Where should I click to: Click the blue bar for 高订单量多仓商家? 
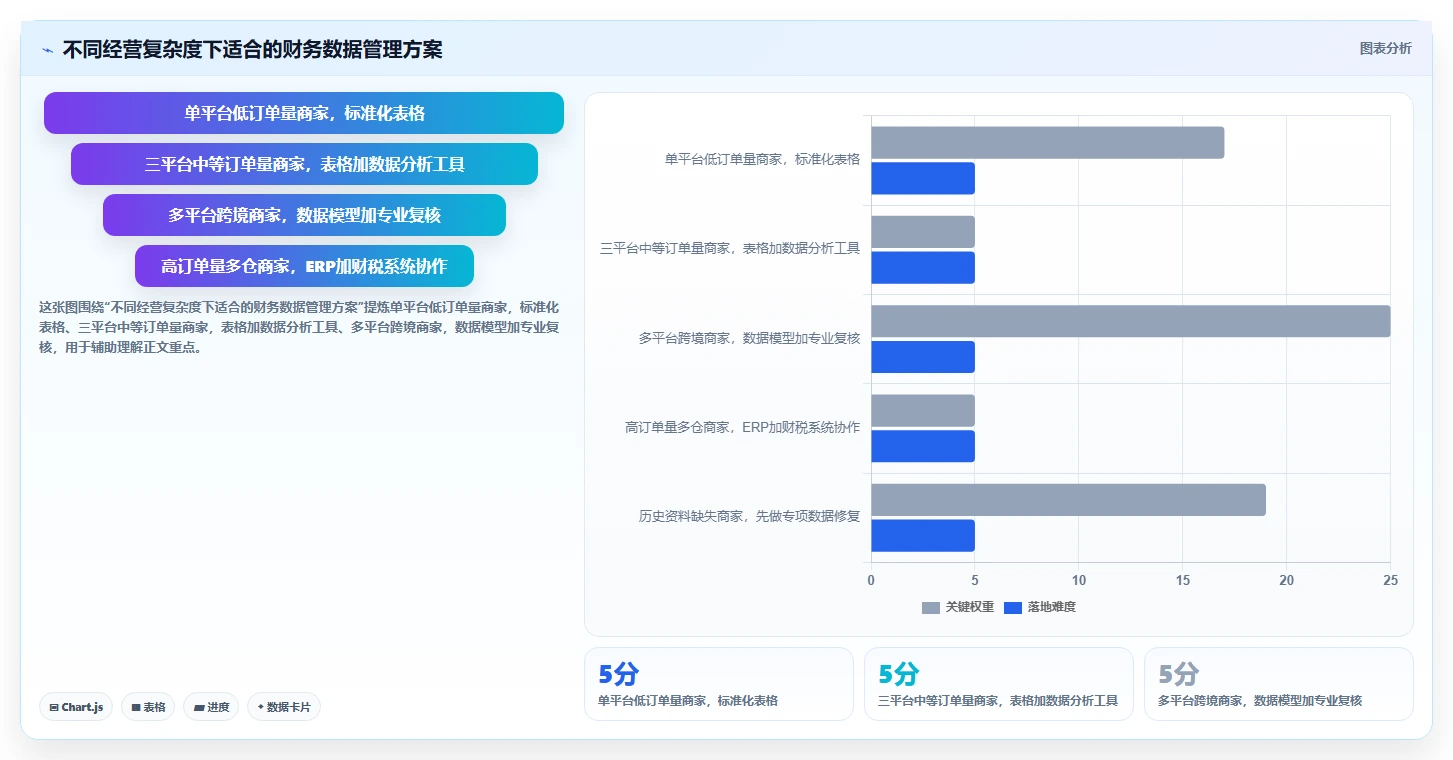tap(923, 446)
